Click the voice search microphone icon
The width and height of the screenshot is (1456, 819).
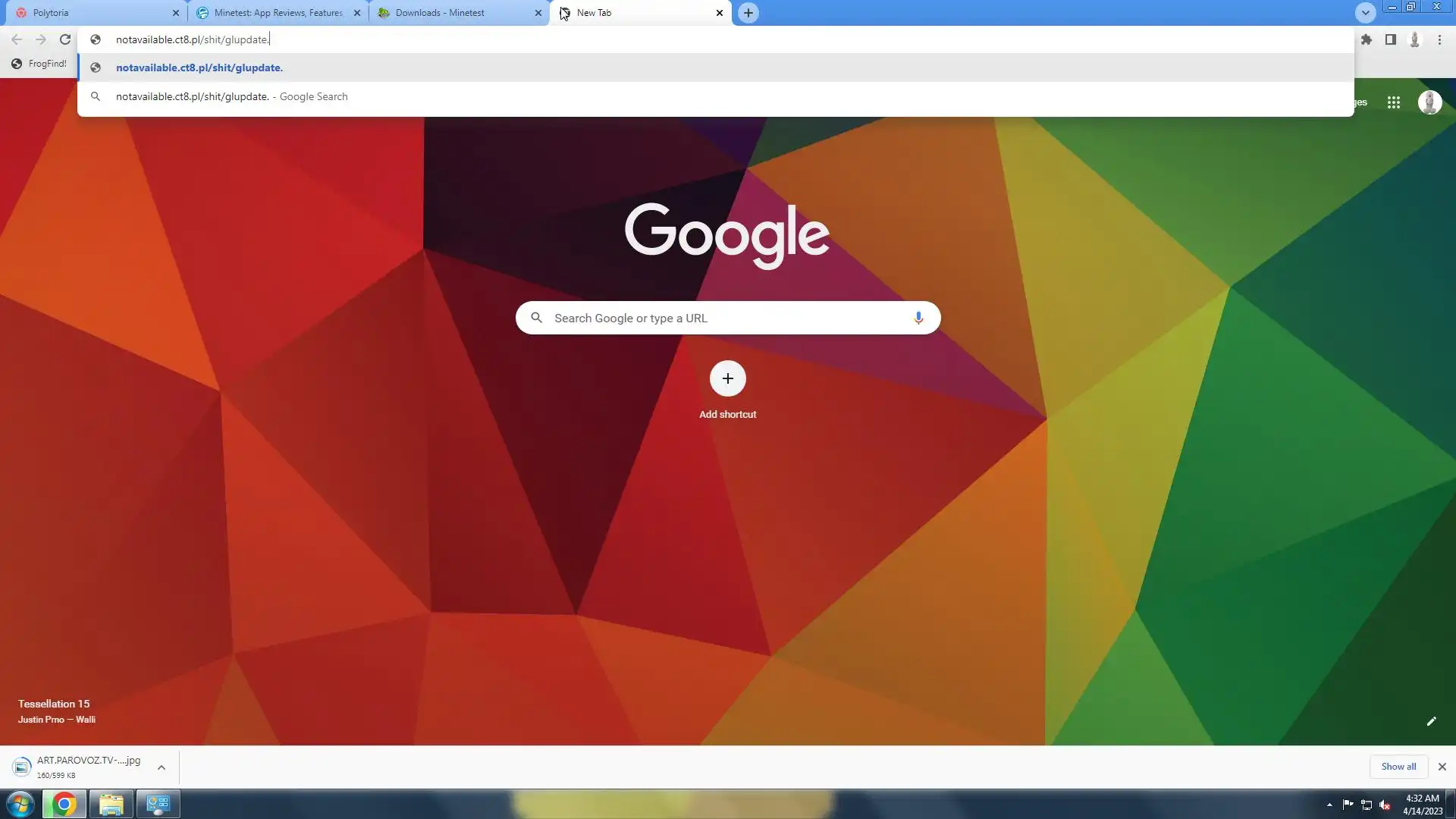[918, 318]
